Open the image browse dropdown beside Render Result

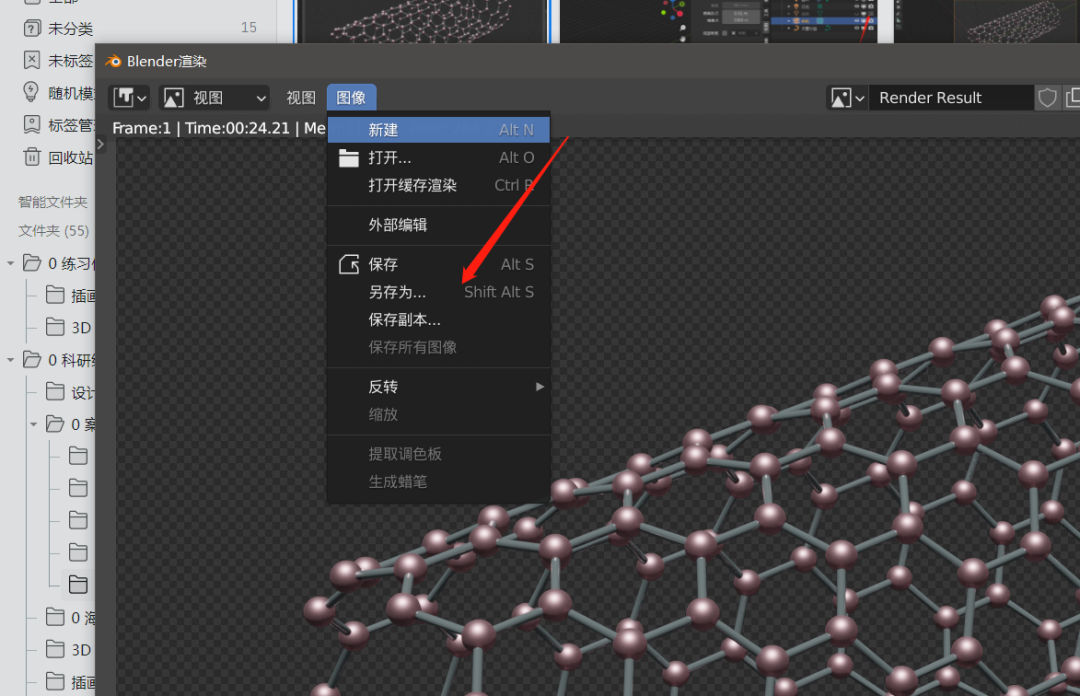tap(848, 98)
